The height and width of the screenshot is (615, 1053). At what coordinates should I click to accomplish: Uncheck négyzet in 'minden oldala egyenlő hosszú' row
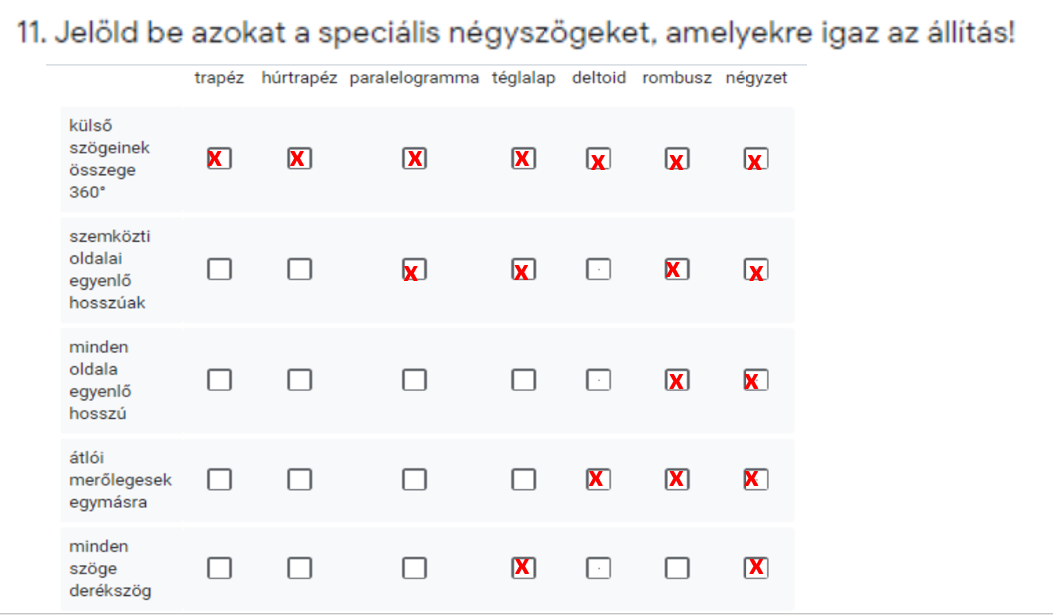756,380
